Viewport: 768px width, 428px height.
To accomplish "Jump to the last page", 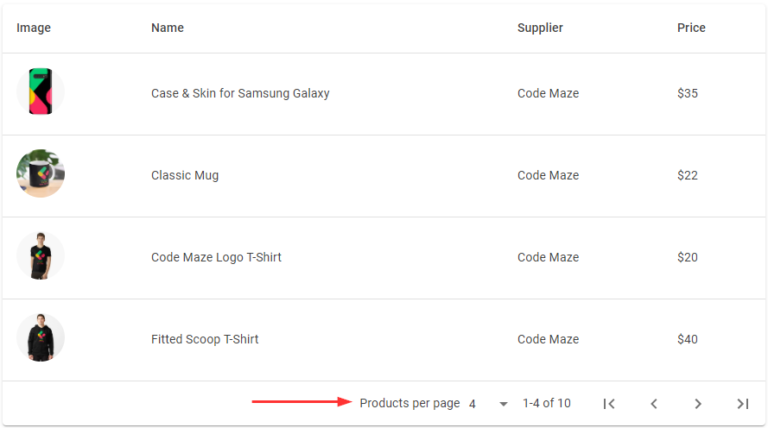I will pyautogui.click(x=742, y=404).
